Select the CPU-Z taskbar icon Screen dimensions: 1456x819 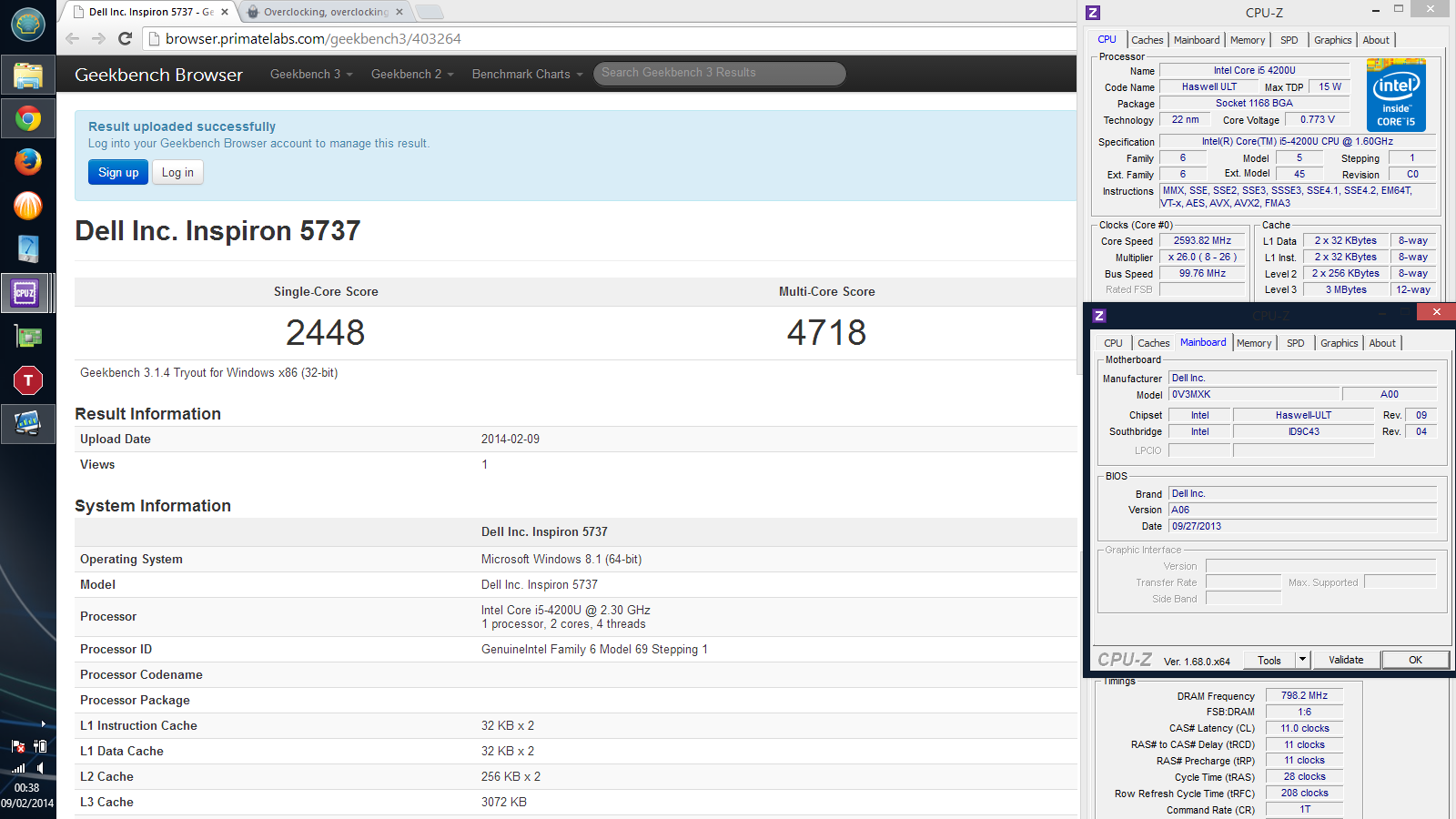25,293
